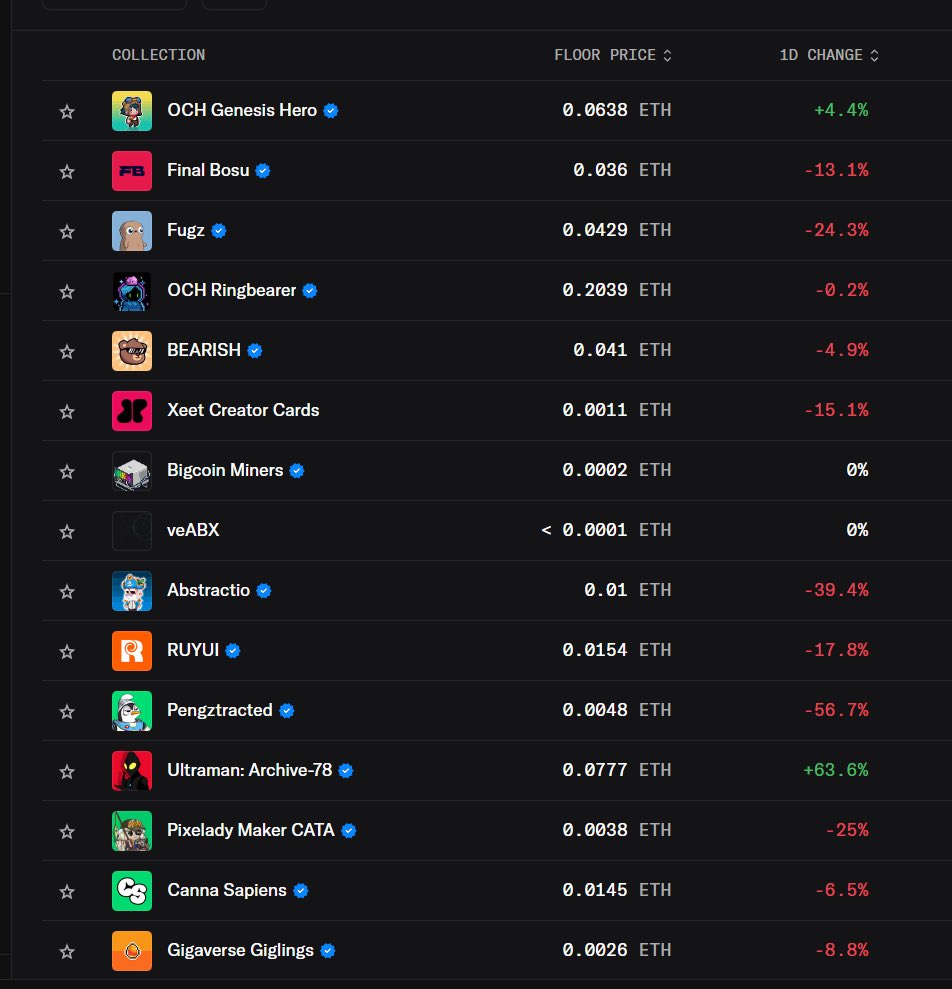Screen dimensions: 952x989
Task: Click the 0.2039 ETH floor price
Action: click(616, 290)
